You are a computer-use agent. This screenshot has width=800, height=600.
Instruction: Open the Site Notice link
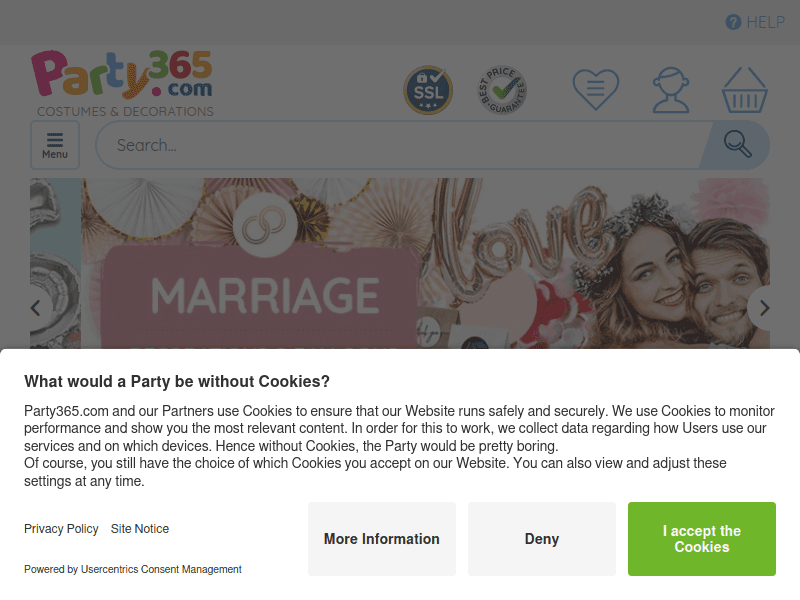click(x=139, y=529)
